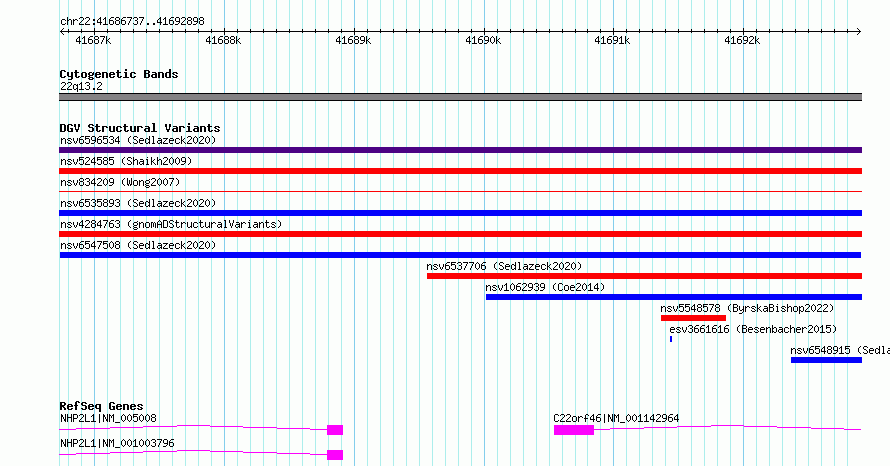Click the NHP2L1|NM_001003796 gene label
890x466 pixels.
[117, 443]
